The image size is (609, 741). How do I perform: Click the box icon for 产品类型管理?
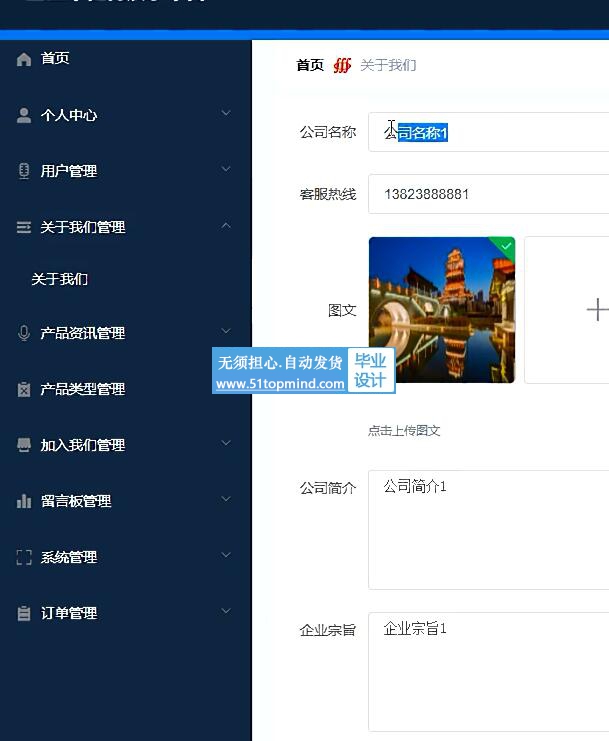(24, 389)
